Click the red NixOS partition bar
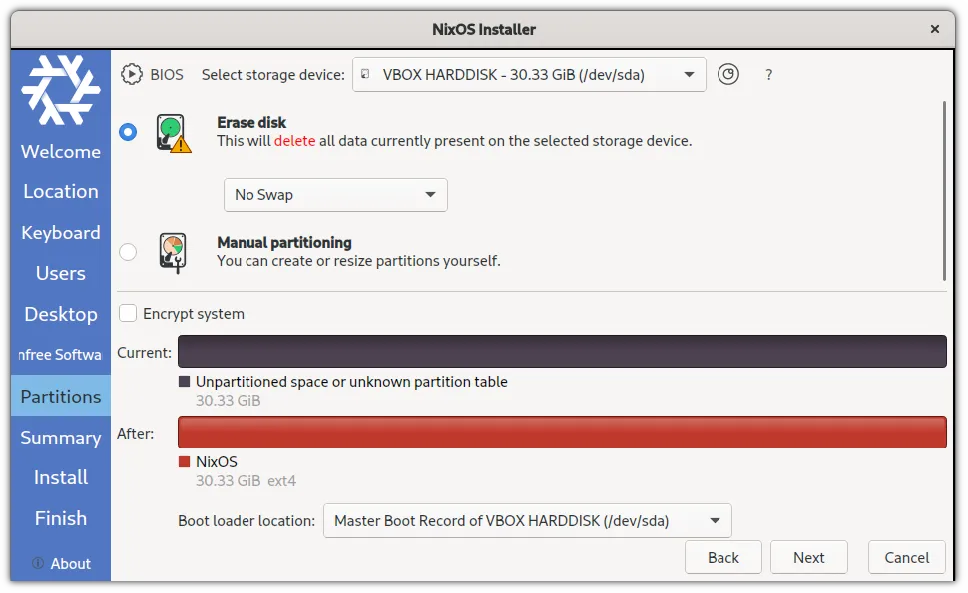 (x=562, y=432)
